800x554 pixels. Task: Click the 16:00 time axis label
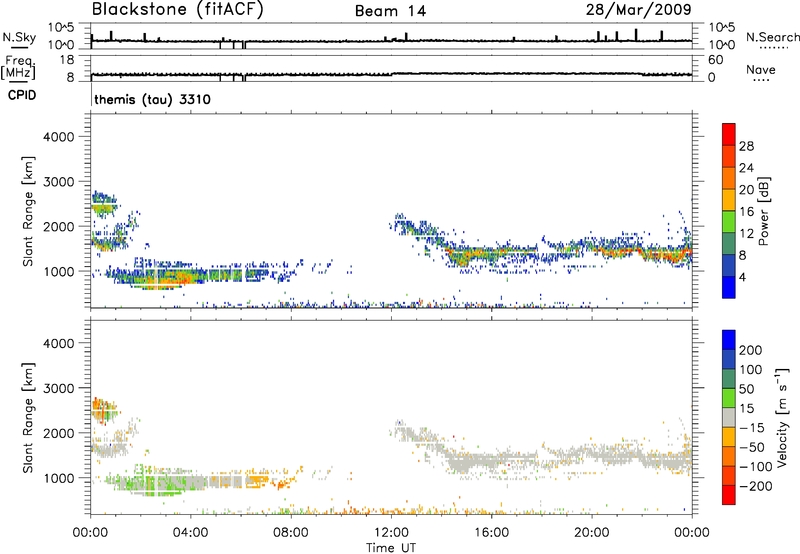(x=491, y=533)
